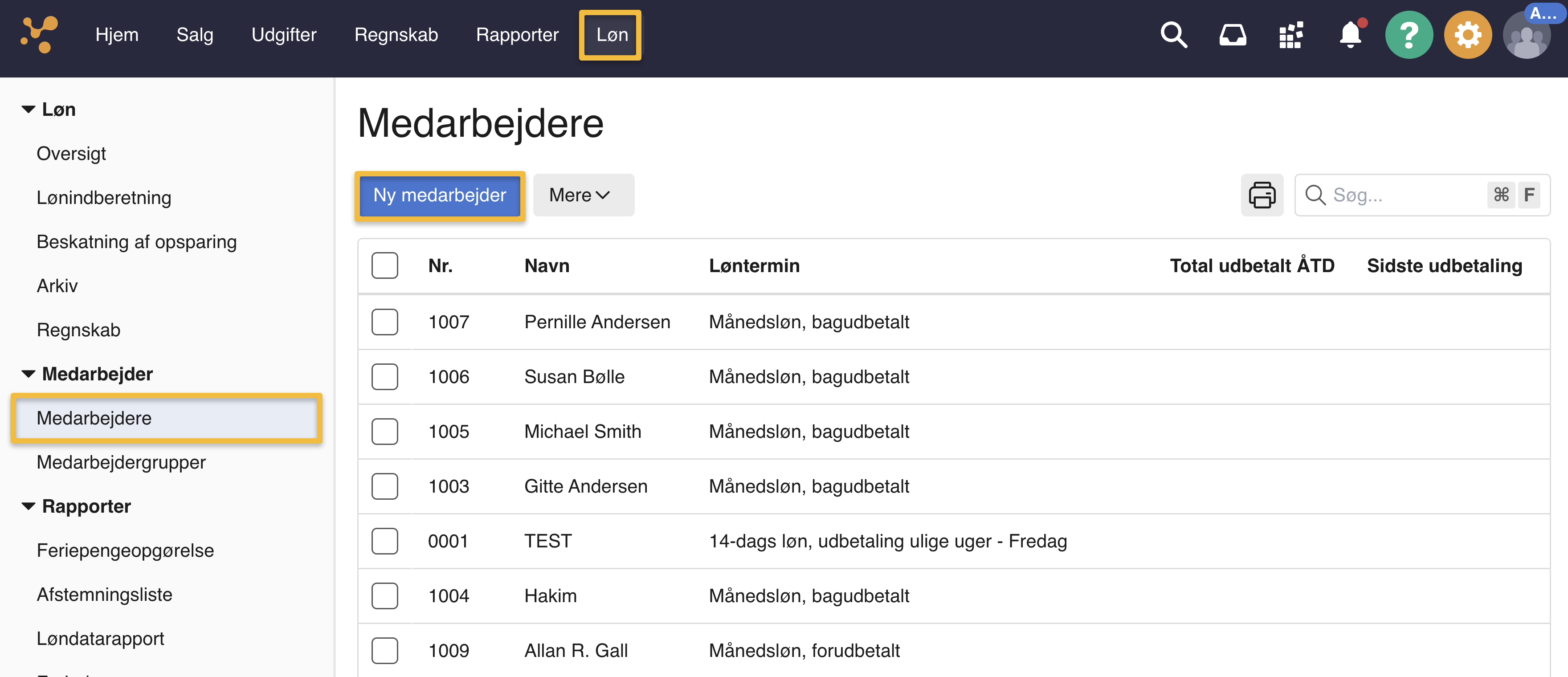Toggle the select-all checkbox in table header
Image resolution: width=1568 pixels, height=677 pixels.
385,265
